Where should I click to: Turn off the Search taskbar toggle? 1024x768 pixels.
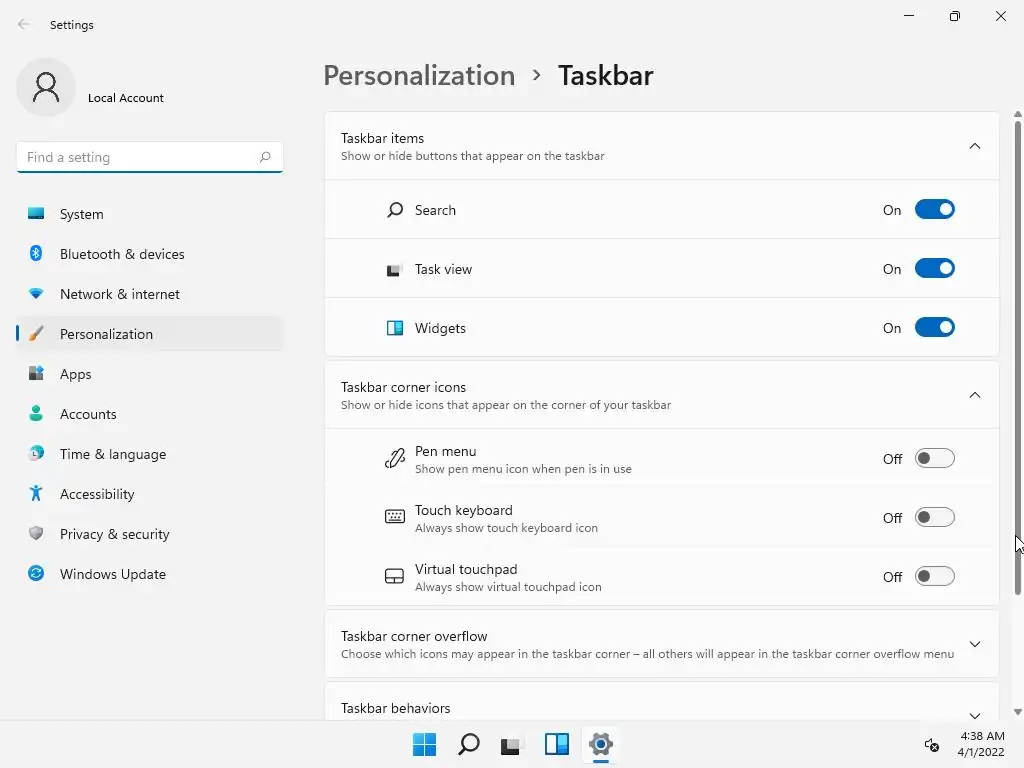tap(935, 210)
